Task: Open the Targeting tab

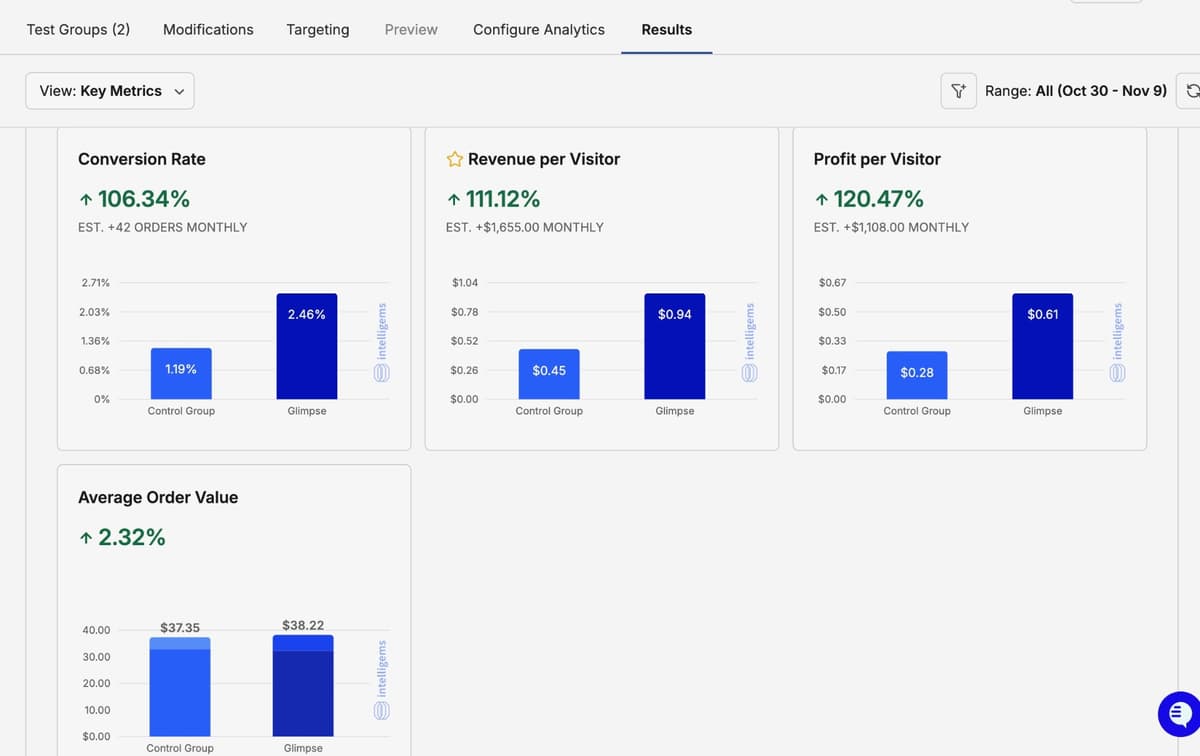Action: pos(317,29)
